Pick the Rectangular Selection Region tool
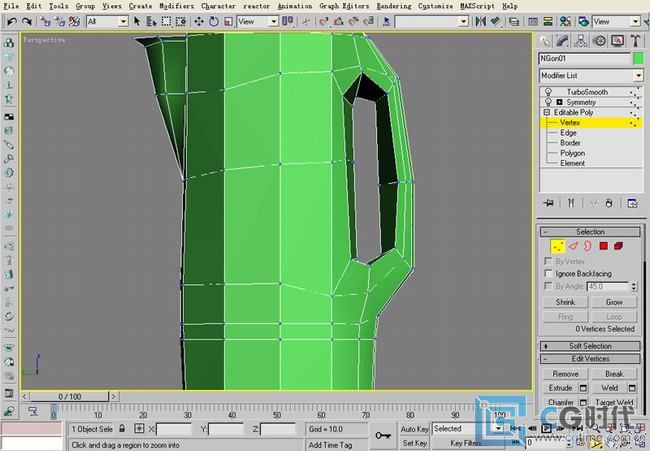 coord(166,21)
